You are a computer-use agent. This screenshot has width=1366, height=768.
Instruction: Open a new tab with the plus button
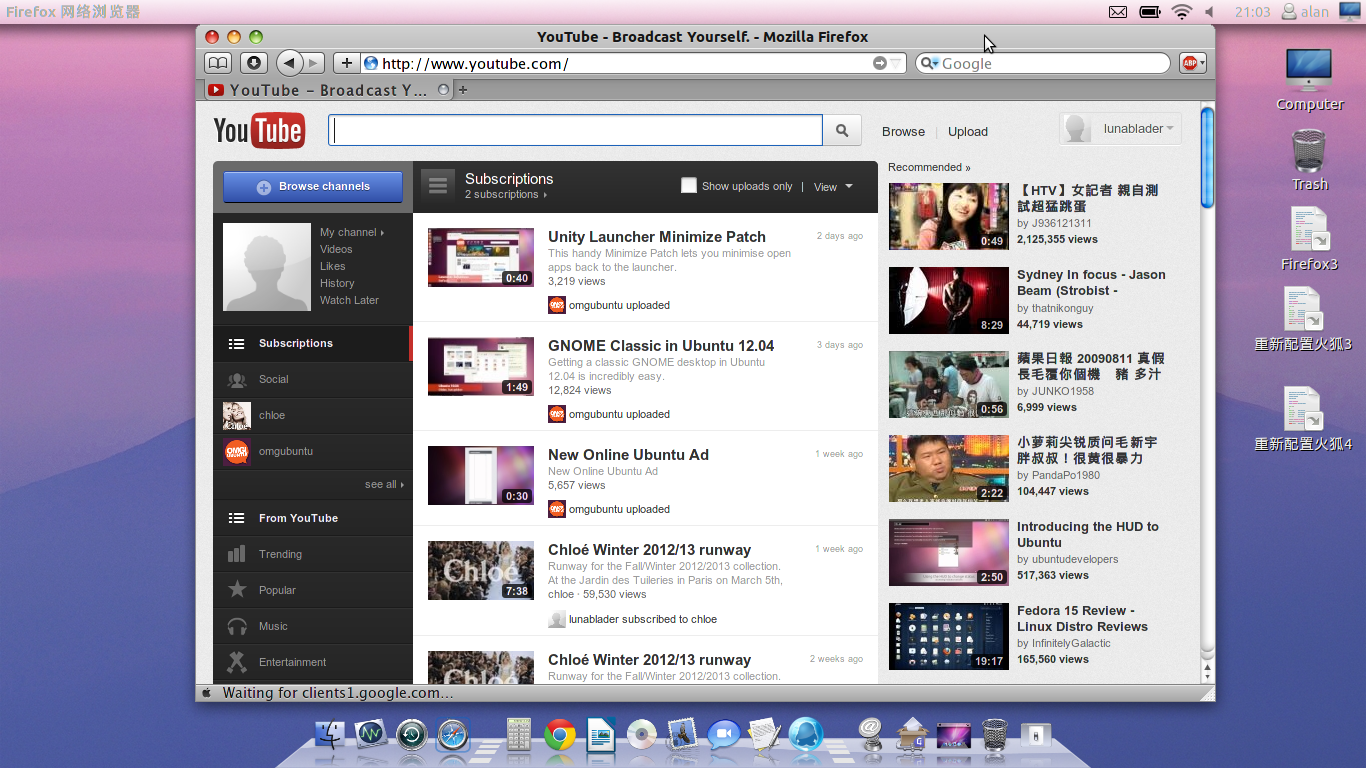[x=463, y=90]
